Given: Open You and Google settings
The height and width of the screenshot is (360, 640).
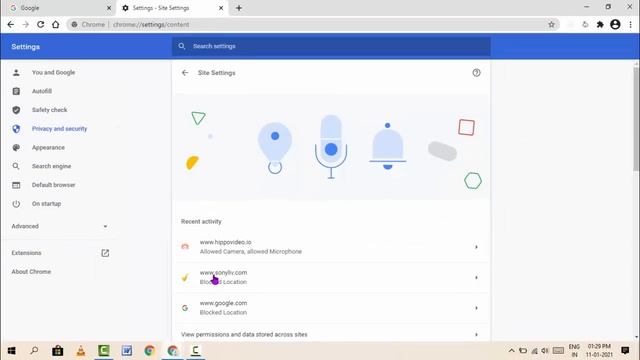Looking at the screenshot, I should [x=53, y=72].
